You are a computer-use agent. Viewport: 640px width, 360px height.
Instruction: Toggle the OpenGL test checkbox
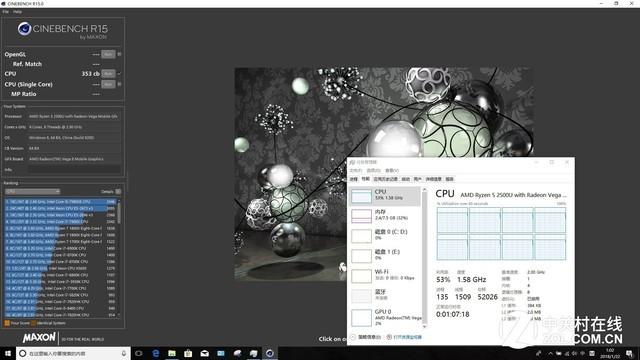click(119, 54)
